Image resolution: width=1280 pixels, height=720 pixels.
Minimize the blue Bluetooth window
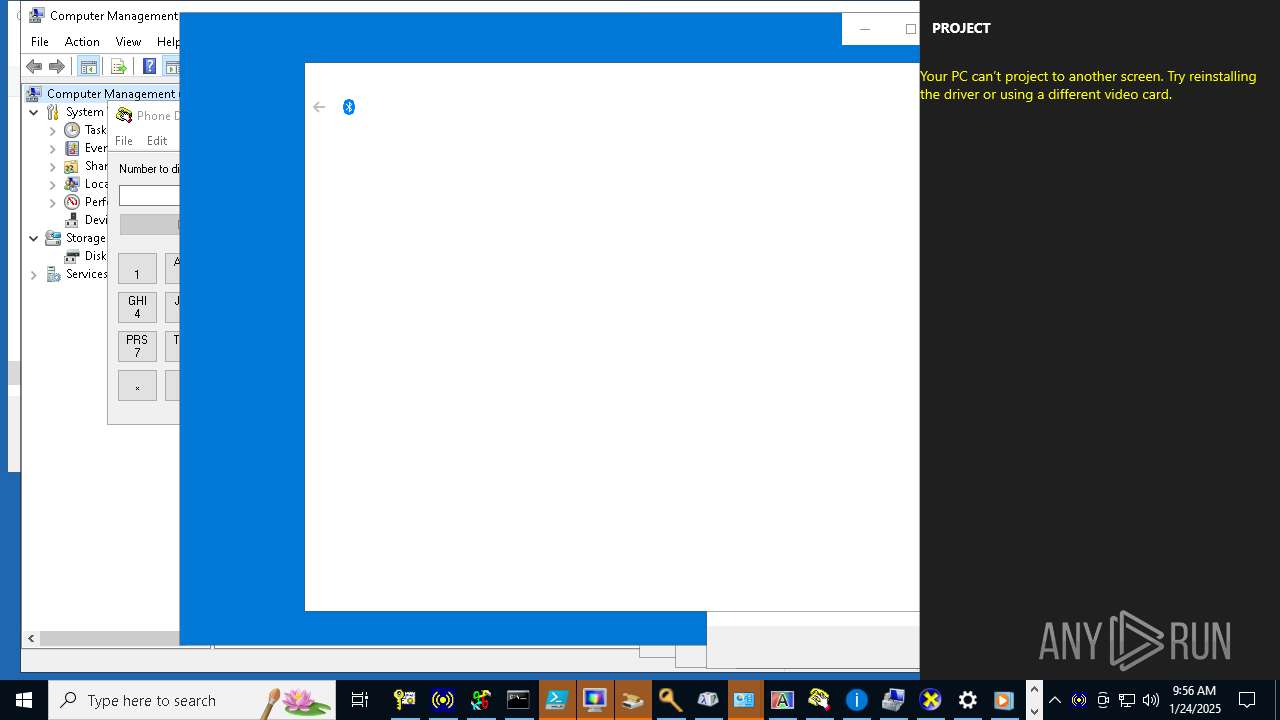pyautogui.click(x=865, y=29)
